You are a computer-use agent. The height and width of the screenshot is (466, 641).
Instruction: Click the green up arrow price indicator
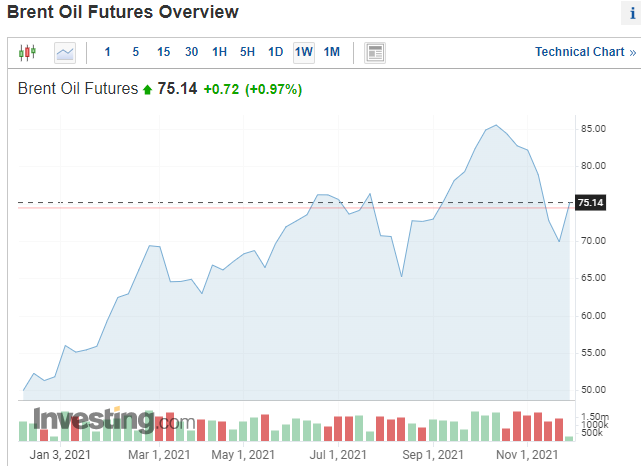(x=148, y=90)
